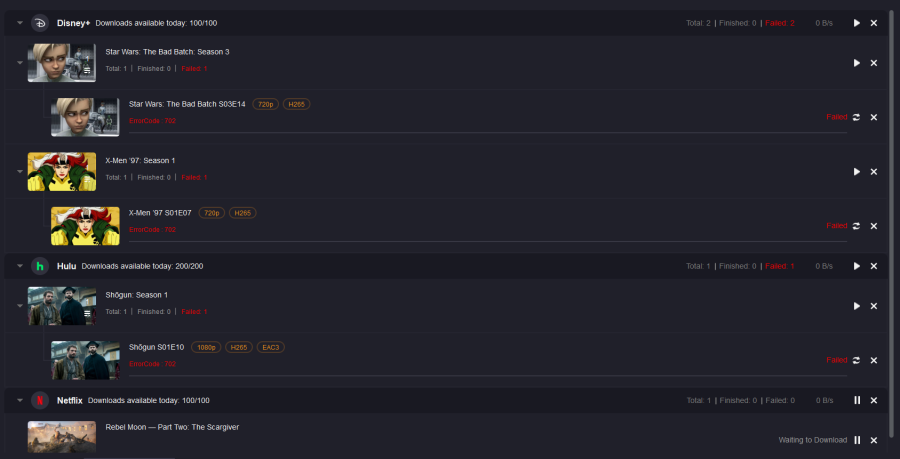The width and height of the screenshot is (900, 459).
Task: Delete the Bad Batch S03E14 episode entry
Action: (874, 117)
